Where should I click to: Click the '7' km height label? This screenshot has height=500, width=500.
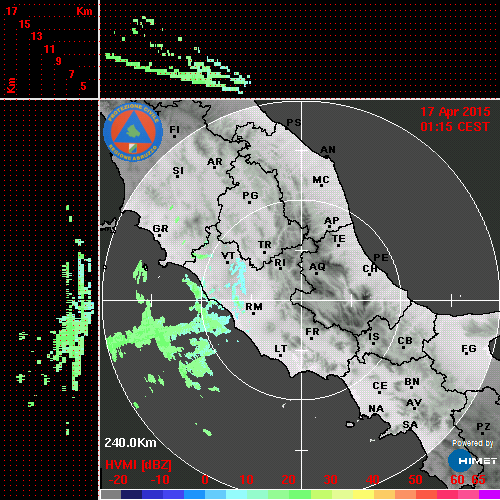point(71,74)
